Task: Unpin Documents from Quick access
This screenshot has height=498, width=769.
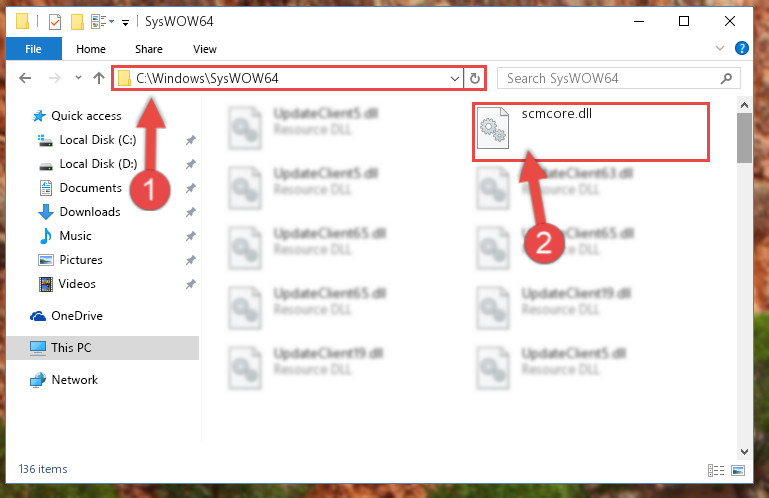Action: click(x=191, y=188)
